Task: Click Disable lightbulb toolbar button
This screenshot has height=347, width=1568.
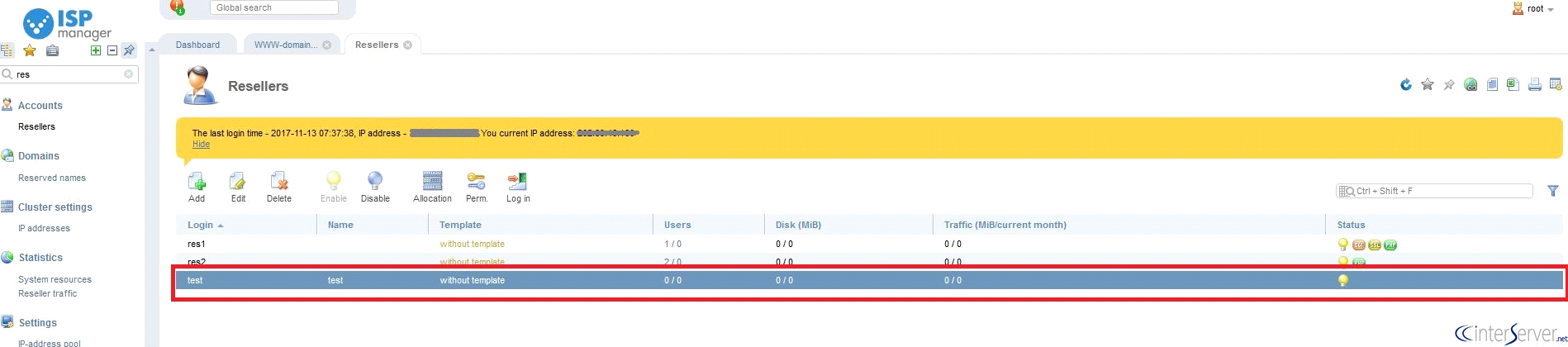Action: (375, 187)
